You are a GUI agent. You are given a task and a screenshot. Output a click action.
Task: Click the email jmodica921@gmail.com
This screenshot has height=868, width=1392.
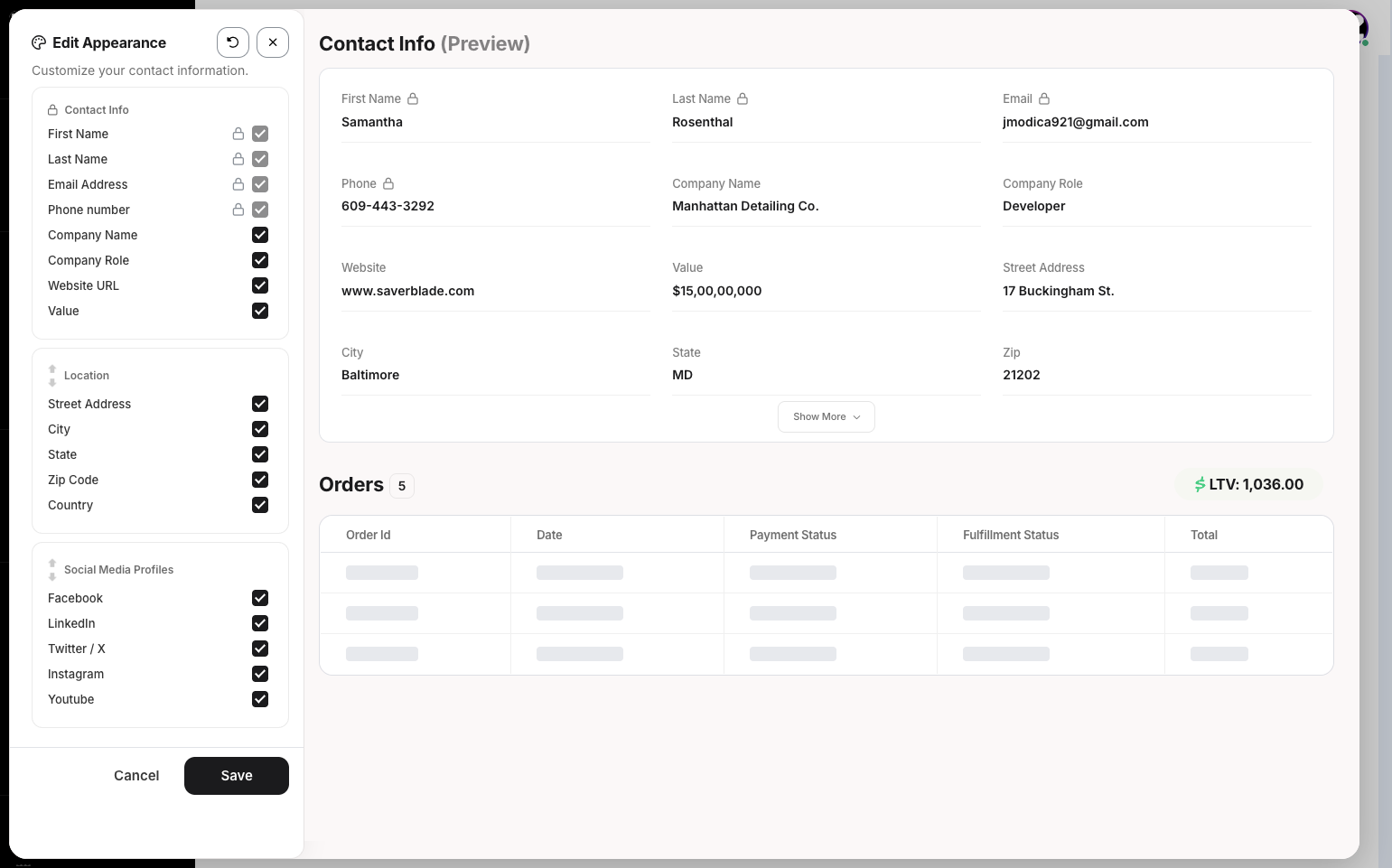[1076, 122]
